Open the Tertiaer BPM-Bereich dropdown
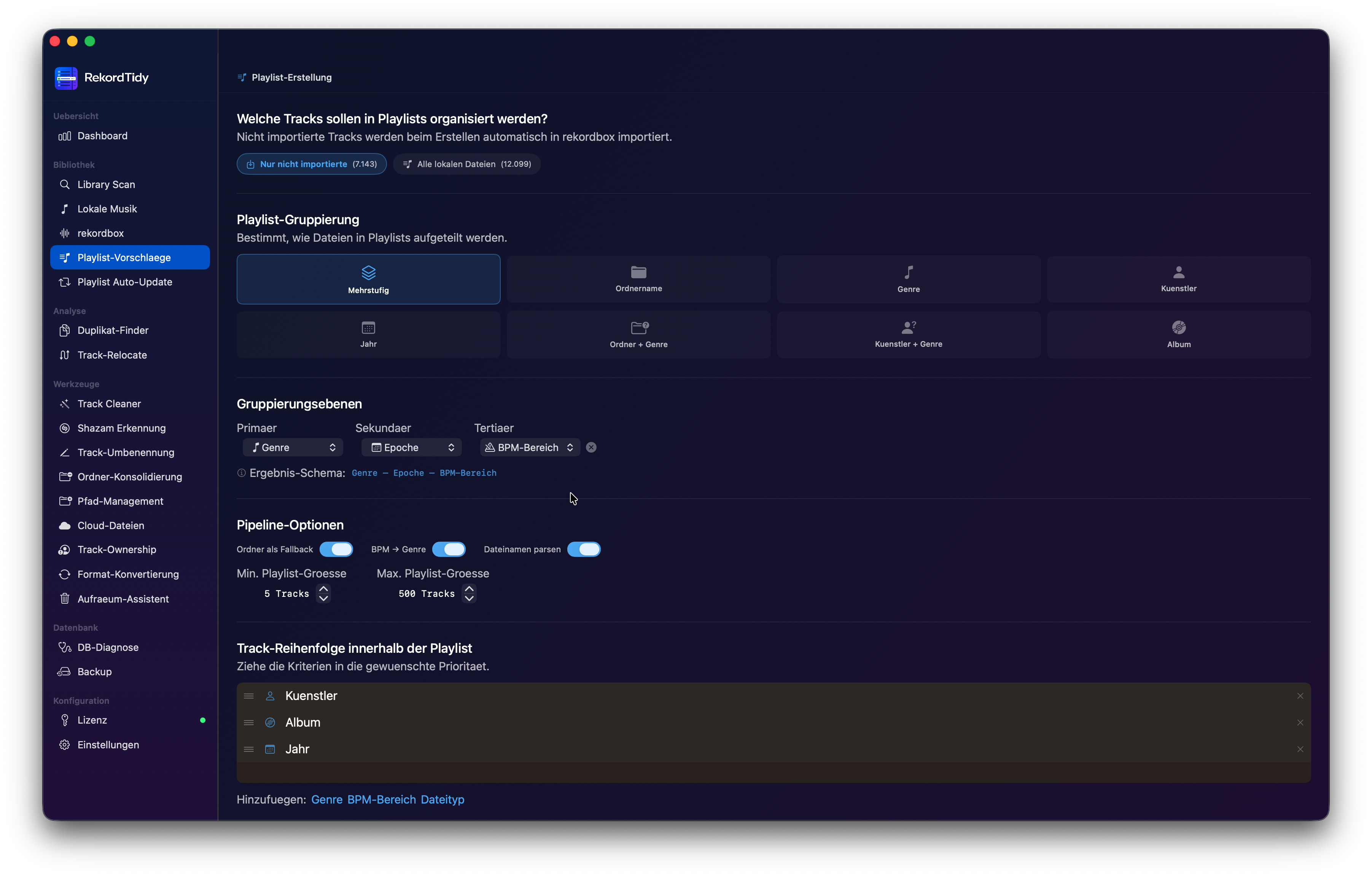 pos(530,448)
